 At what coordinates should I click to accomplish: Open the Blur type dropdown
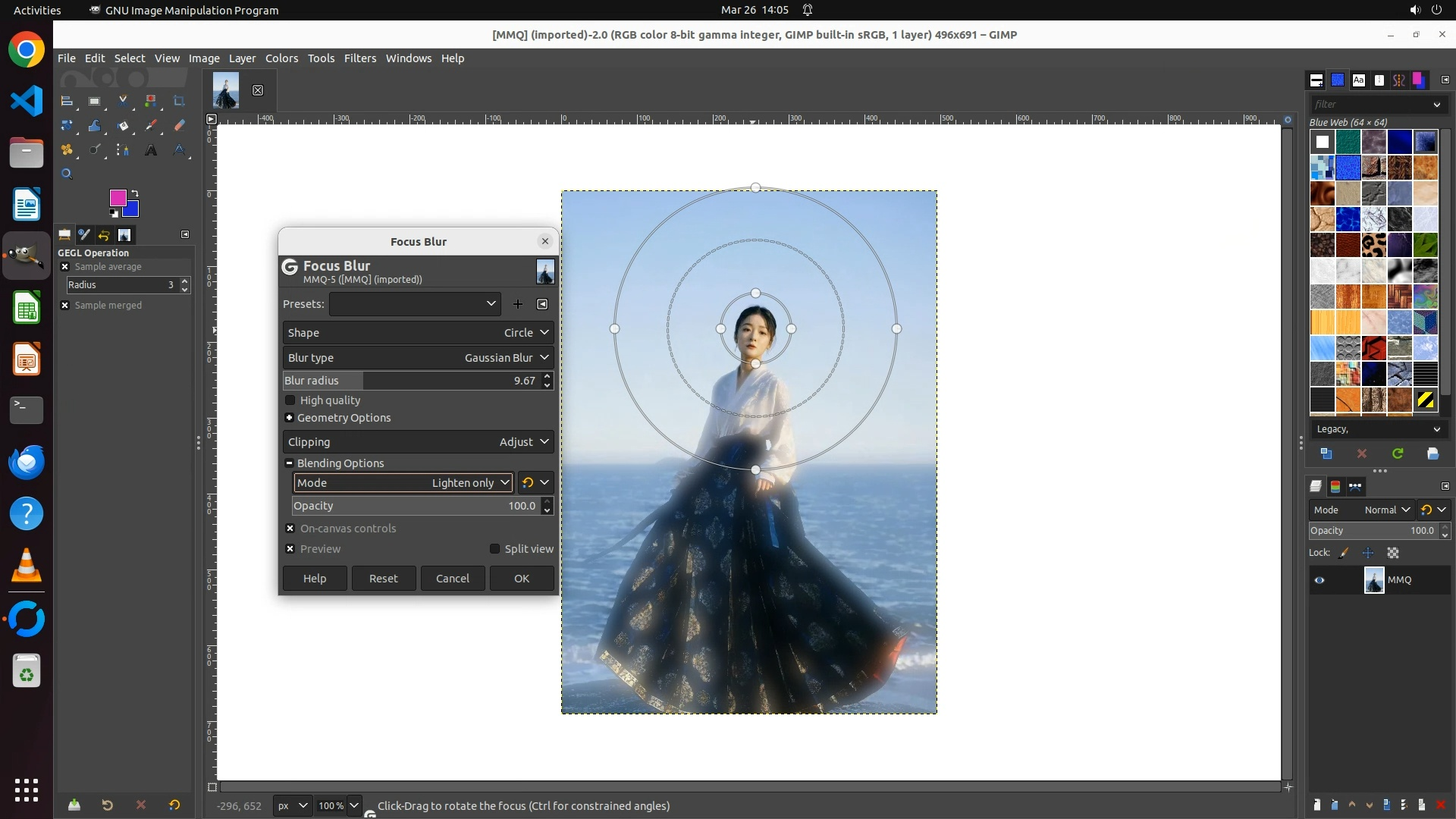418,358
